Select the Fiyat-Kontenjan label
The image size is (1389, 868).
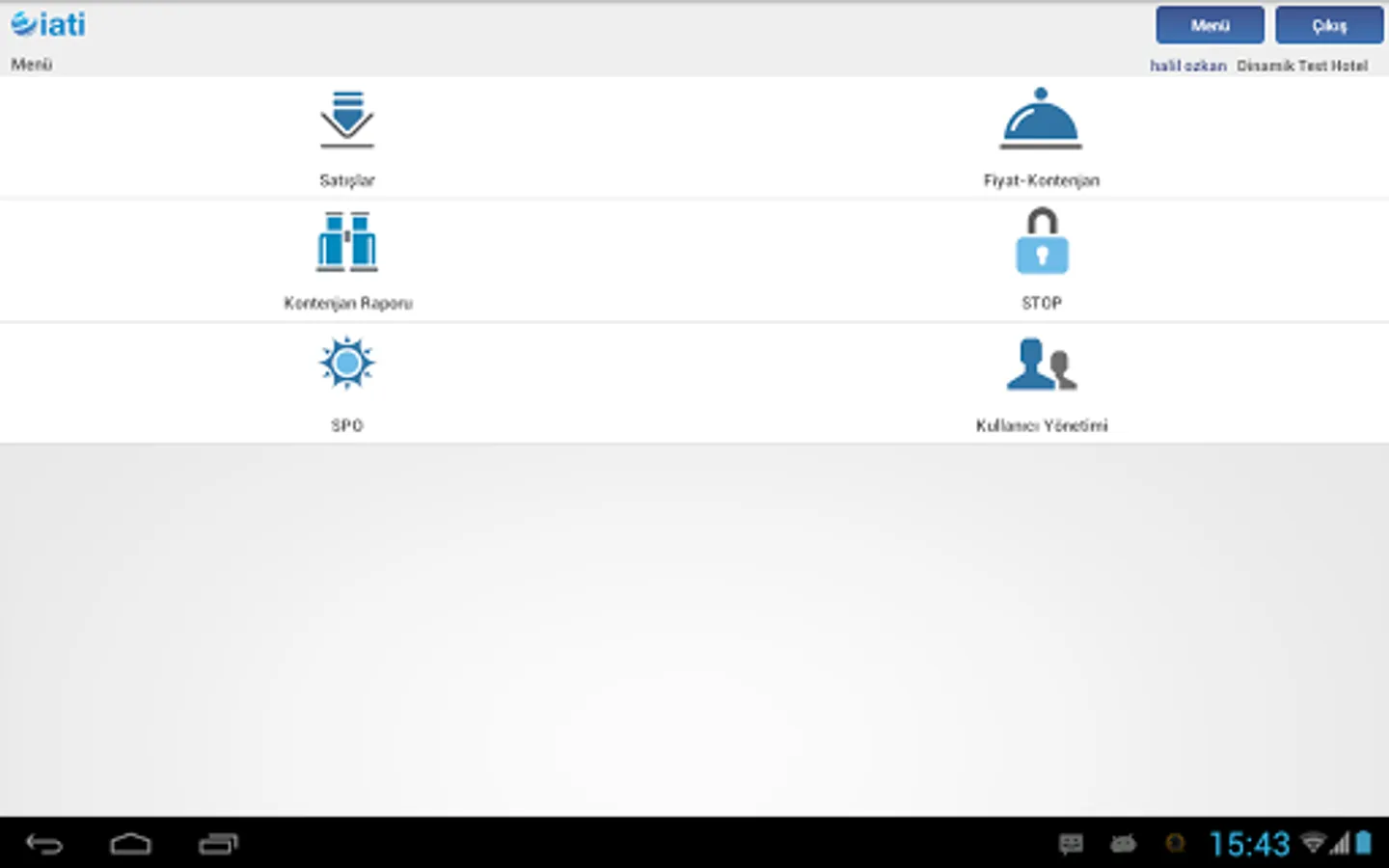(1042, 180)
